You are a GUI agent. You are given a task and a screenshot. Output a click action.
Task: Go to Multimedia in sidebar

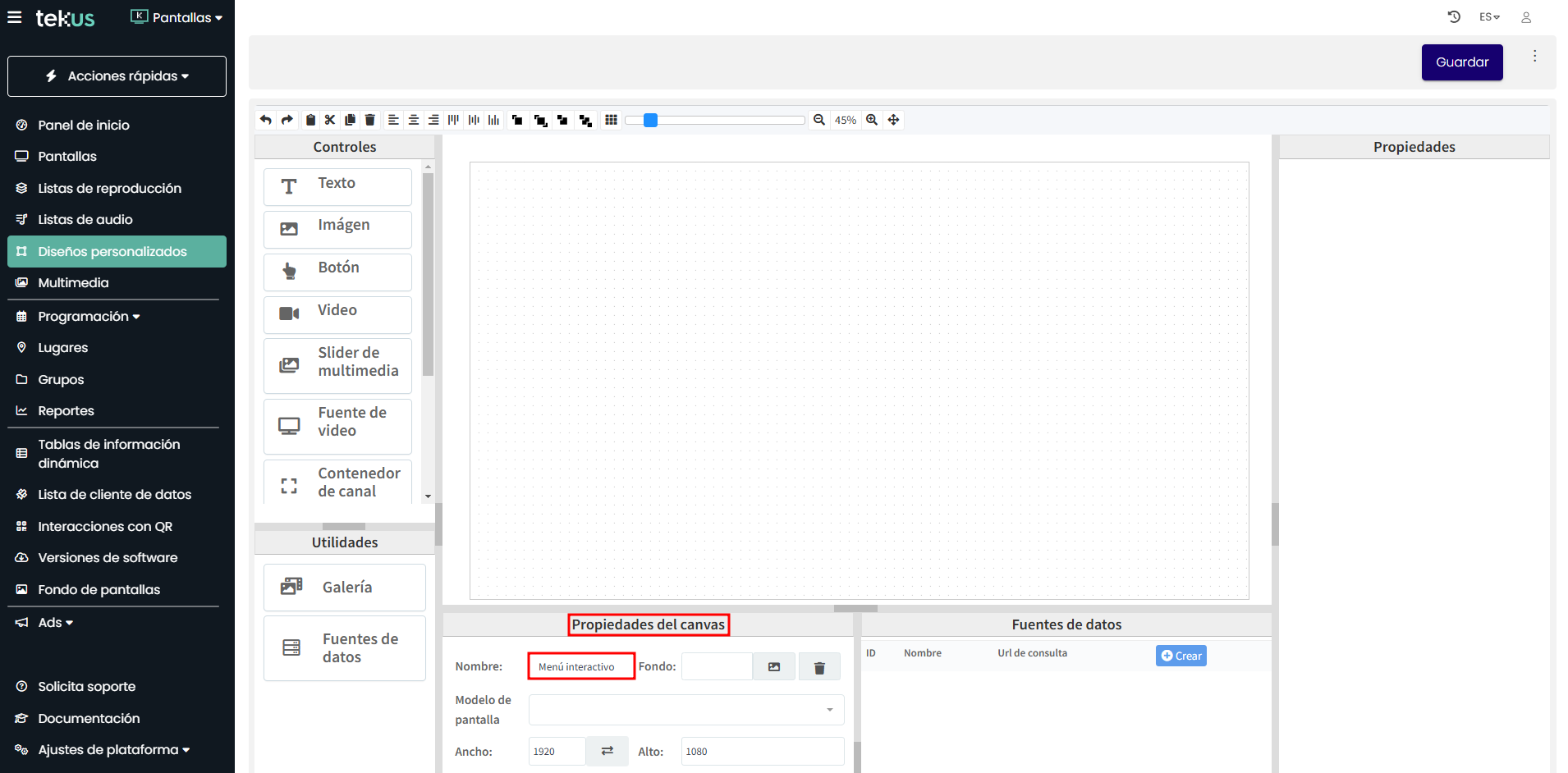pos(73,282)
